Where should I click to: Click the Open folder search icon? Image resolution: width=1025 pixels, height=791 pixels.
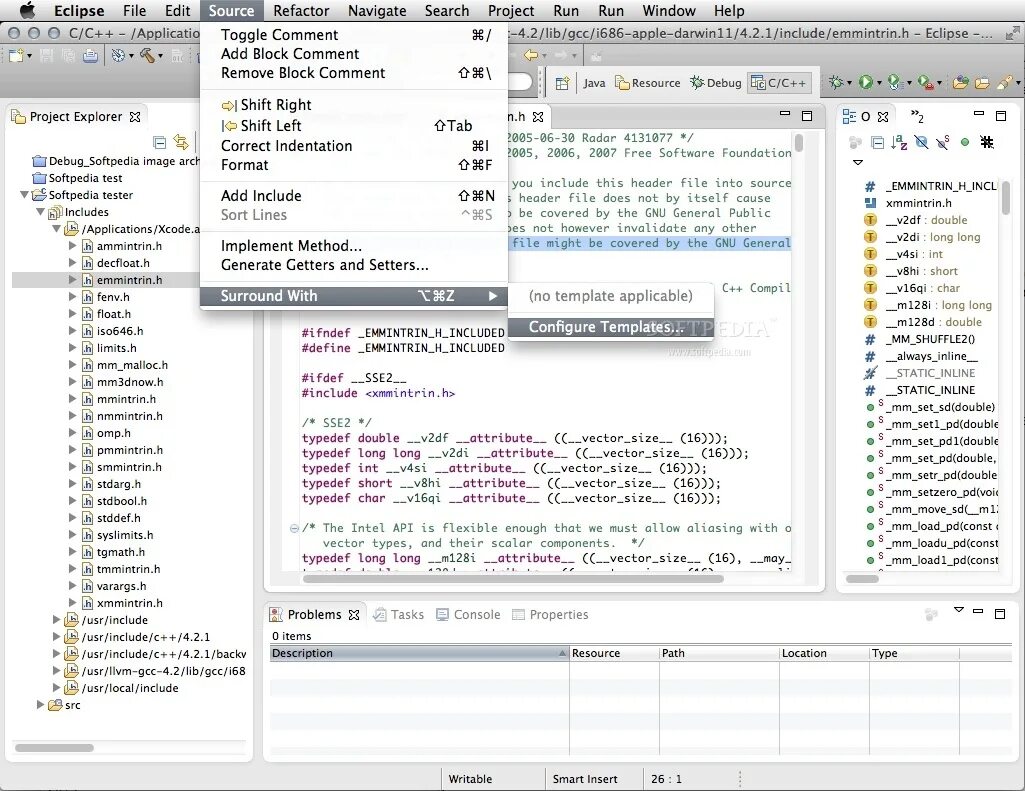(x=982, y=82)
